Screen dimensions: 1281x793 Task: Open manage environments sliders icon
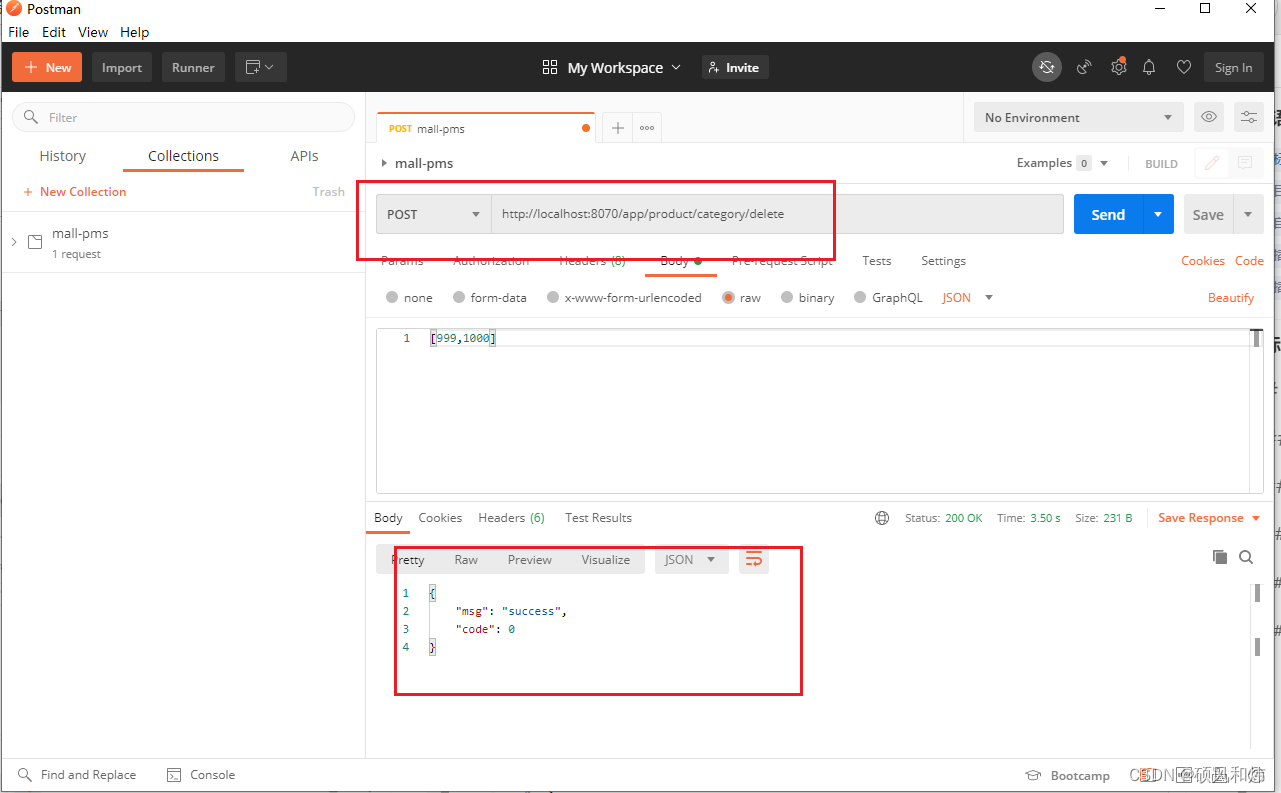pyautogui.click(x=1249, y=117)
